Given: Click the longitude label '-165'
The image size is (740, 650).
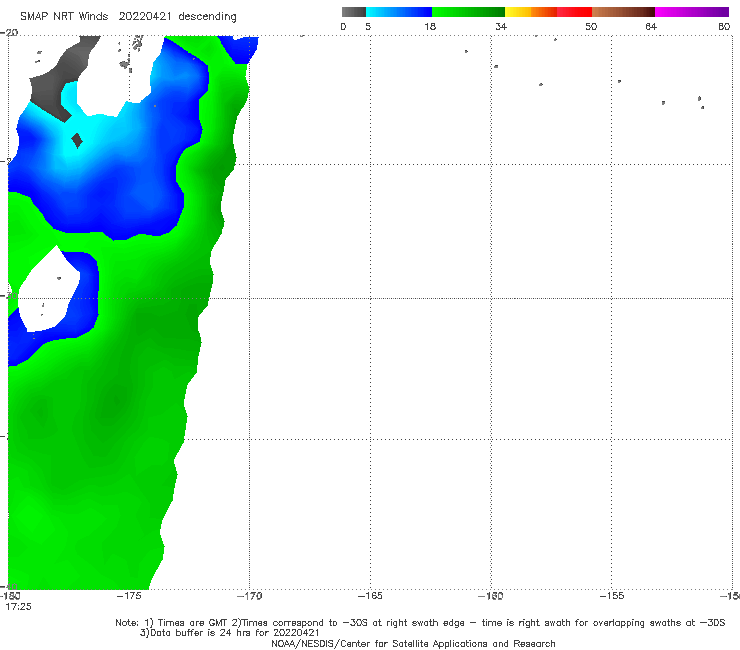Looking at the screenshot, I should 370,596.
